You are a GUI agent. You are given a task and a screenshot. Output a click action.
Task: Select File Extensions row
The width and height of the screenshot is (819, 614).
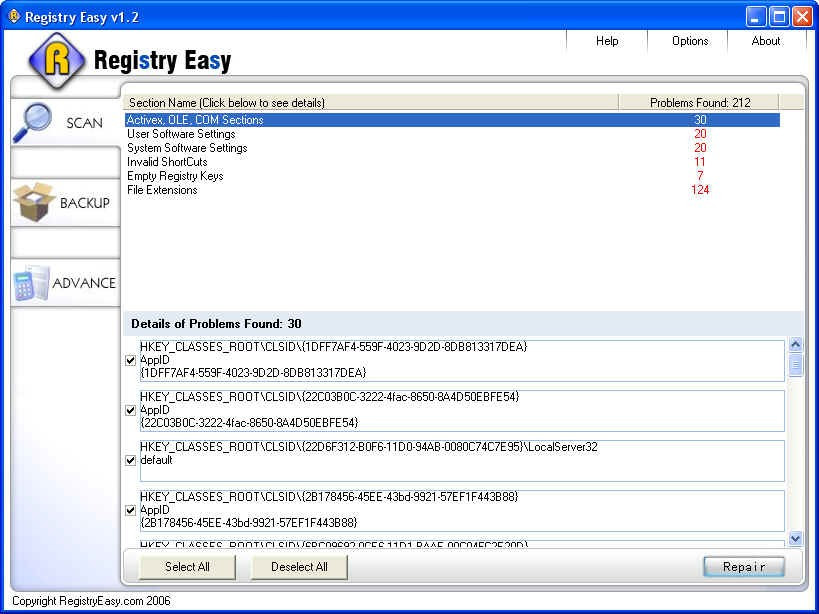click(452, 190)
